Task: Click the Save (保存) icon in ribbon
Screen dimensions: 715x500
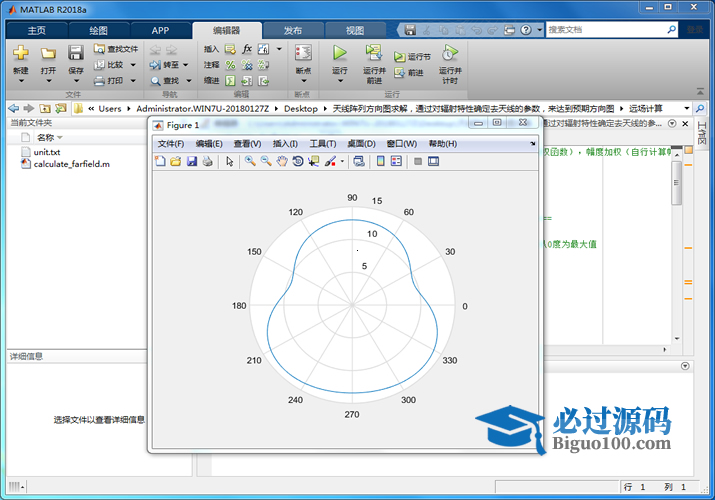Action: (76, 54)
